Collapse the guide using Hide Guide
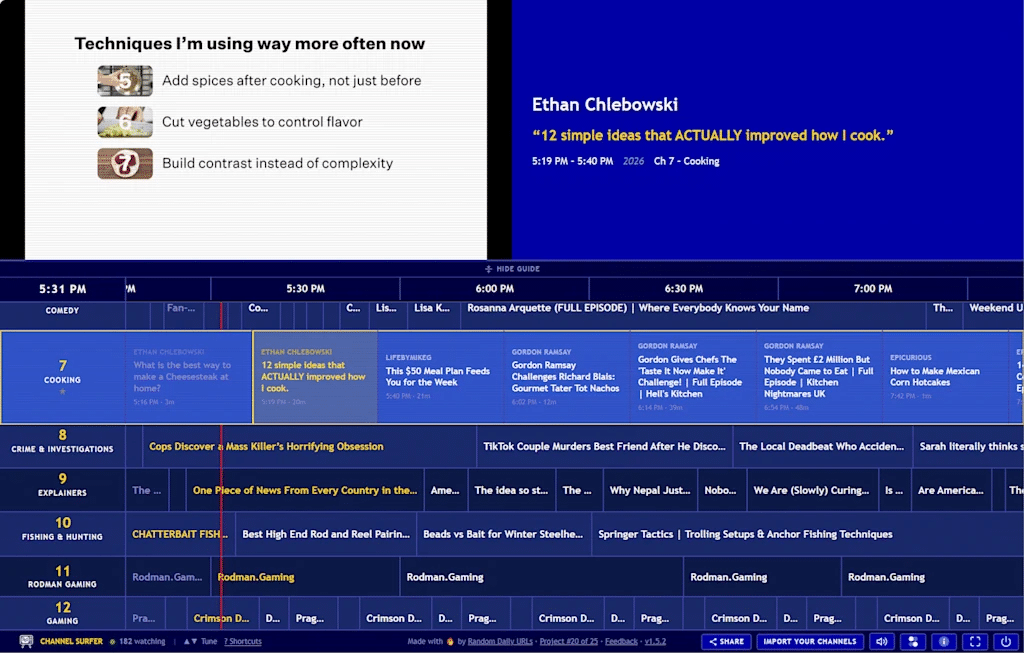The width and height of the screenshot is (1024, 653). pyautogui.click(x=512, y=269)
